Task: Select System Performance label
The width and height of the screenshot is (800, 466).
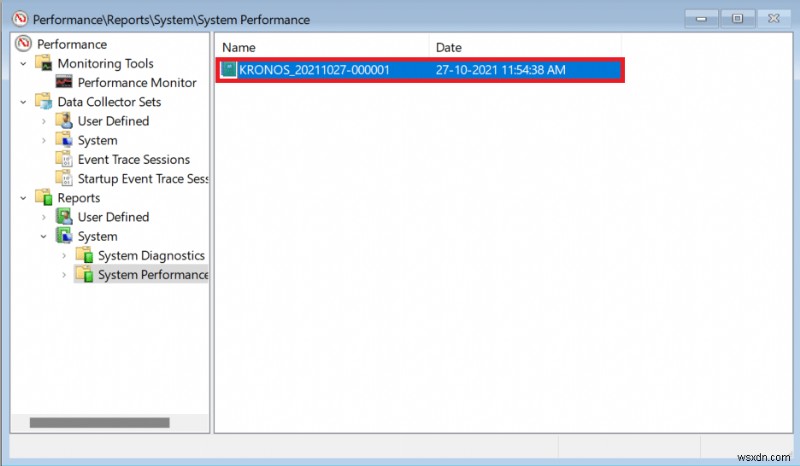Action: click(153, 275)
